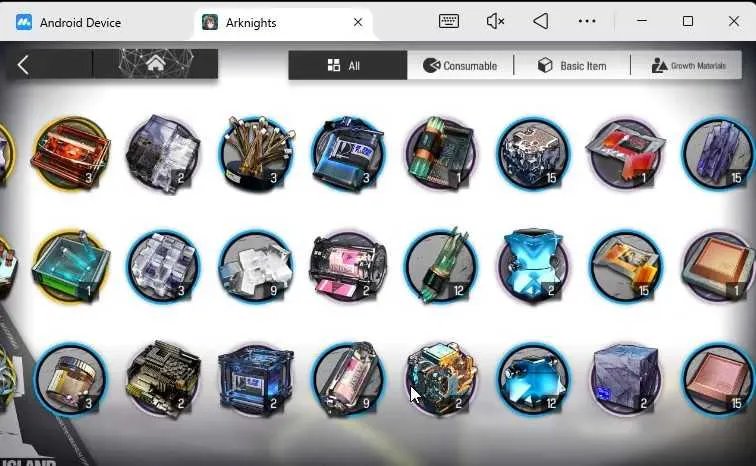The image size is (756, 466).
Task: Select the grey stone cube item count 2
Action: pyautogui.click(x=626, y=379)
